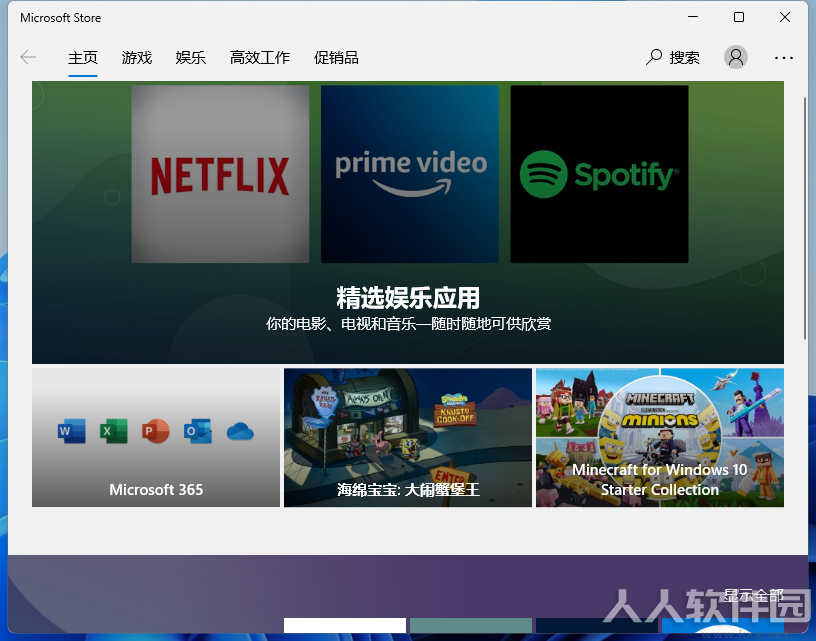The height and width of the screenshot is (641, 816).
Task: Open the 海绵宝宝: 大闹蟹堡王 game card
Action: pos(408,438)
